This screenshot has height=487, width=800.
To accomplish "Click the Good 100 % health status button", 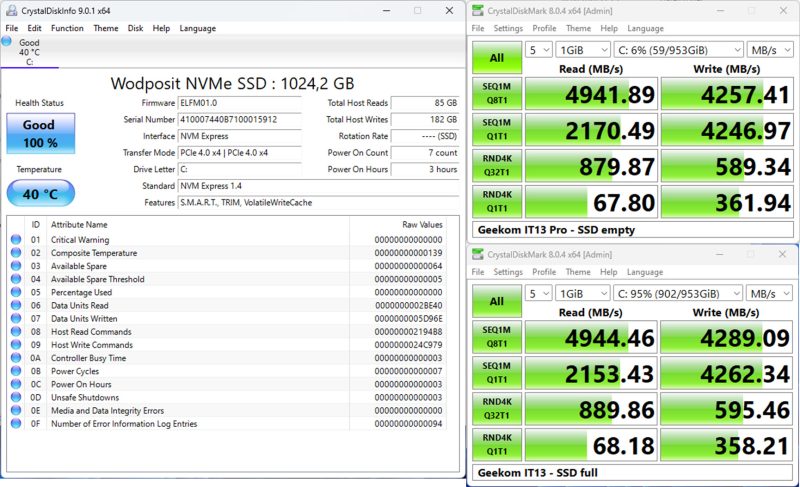I will 40,135.
